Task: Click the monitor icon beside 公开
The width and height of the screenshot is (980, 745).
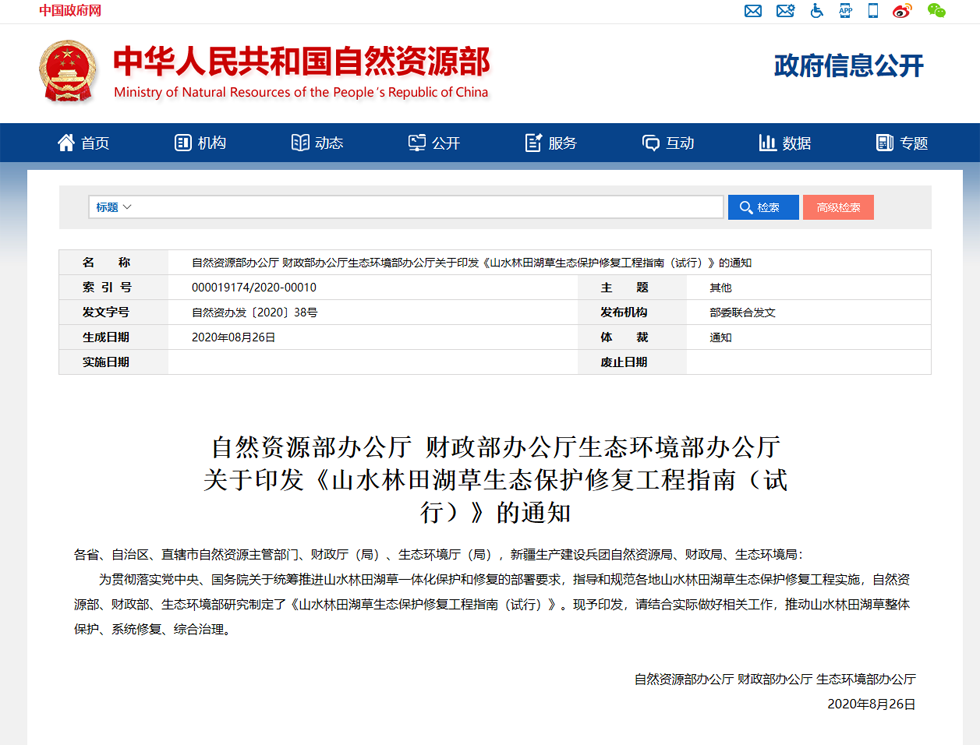Action: click(x=417, y=142)
